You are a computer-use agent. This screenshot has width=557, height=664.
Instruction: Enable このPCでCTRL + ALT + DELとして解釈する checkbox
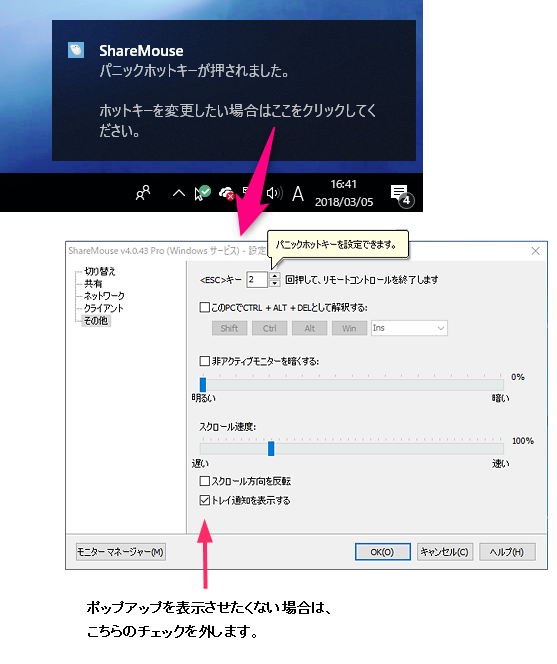(x=205, y=307)
